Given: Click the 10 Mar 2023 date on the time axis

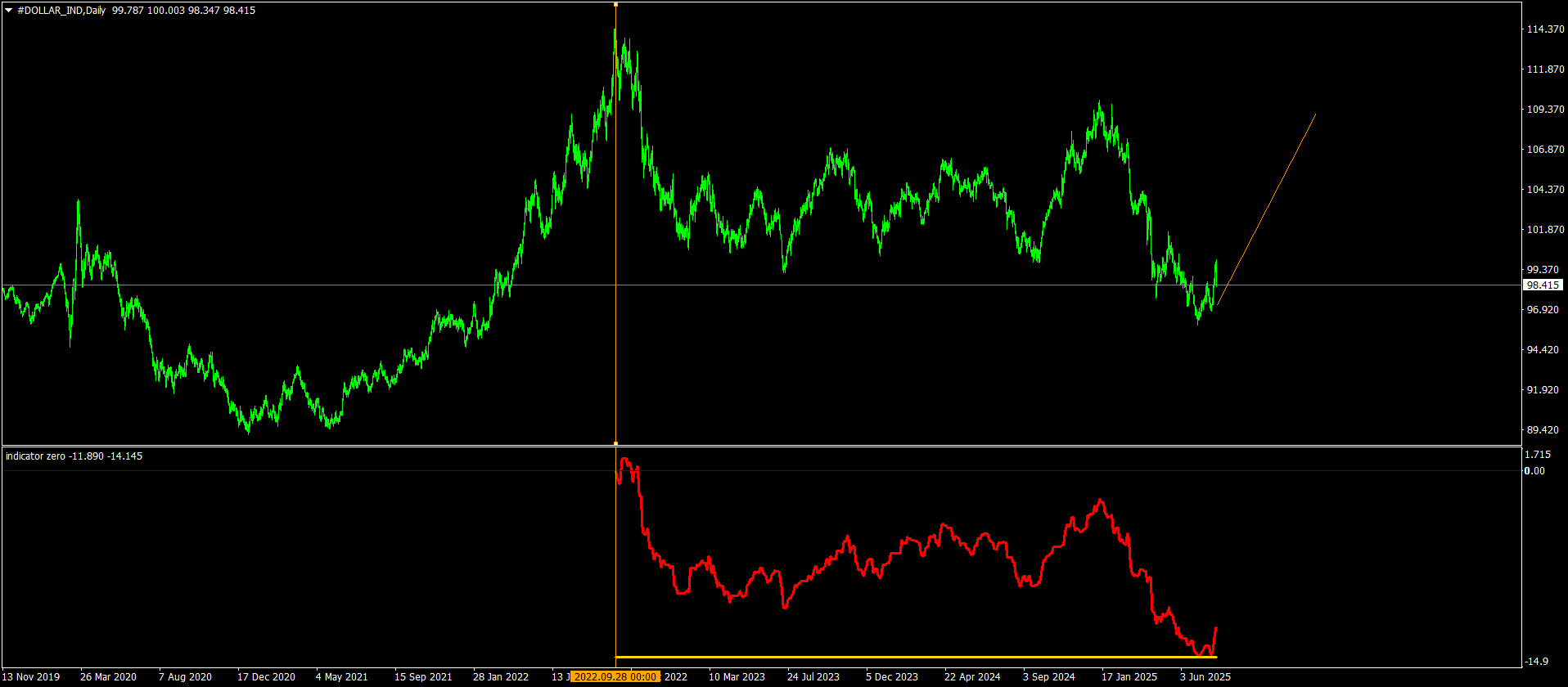Looking at the screenshot, I should point(737,677).
